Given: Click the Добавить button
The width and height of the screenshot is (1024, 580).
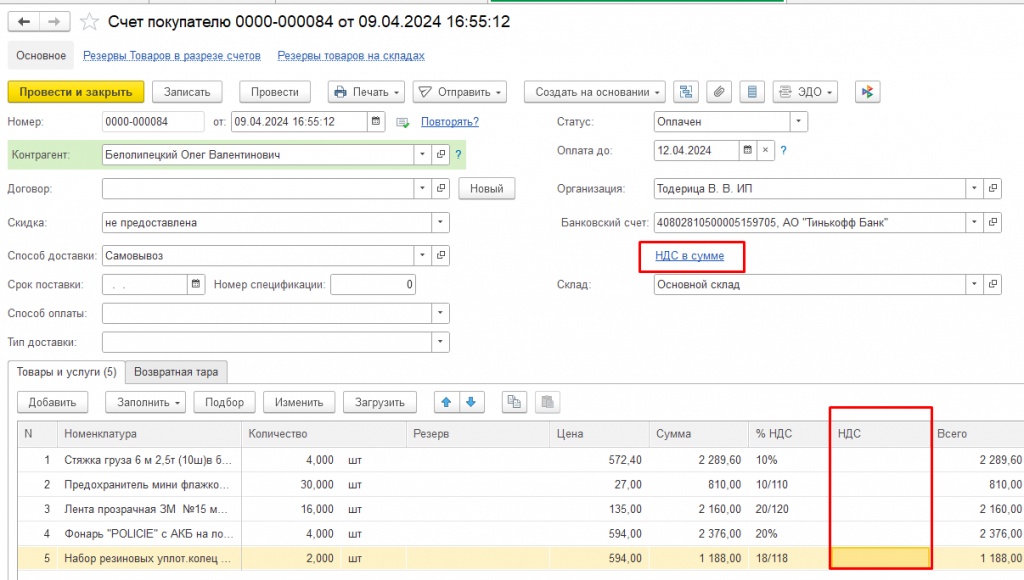Looking at the screenshot, I should pyautogui.click(x=52, y=402).
